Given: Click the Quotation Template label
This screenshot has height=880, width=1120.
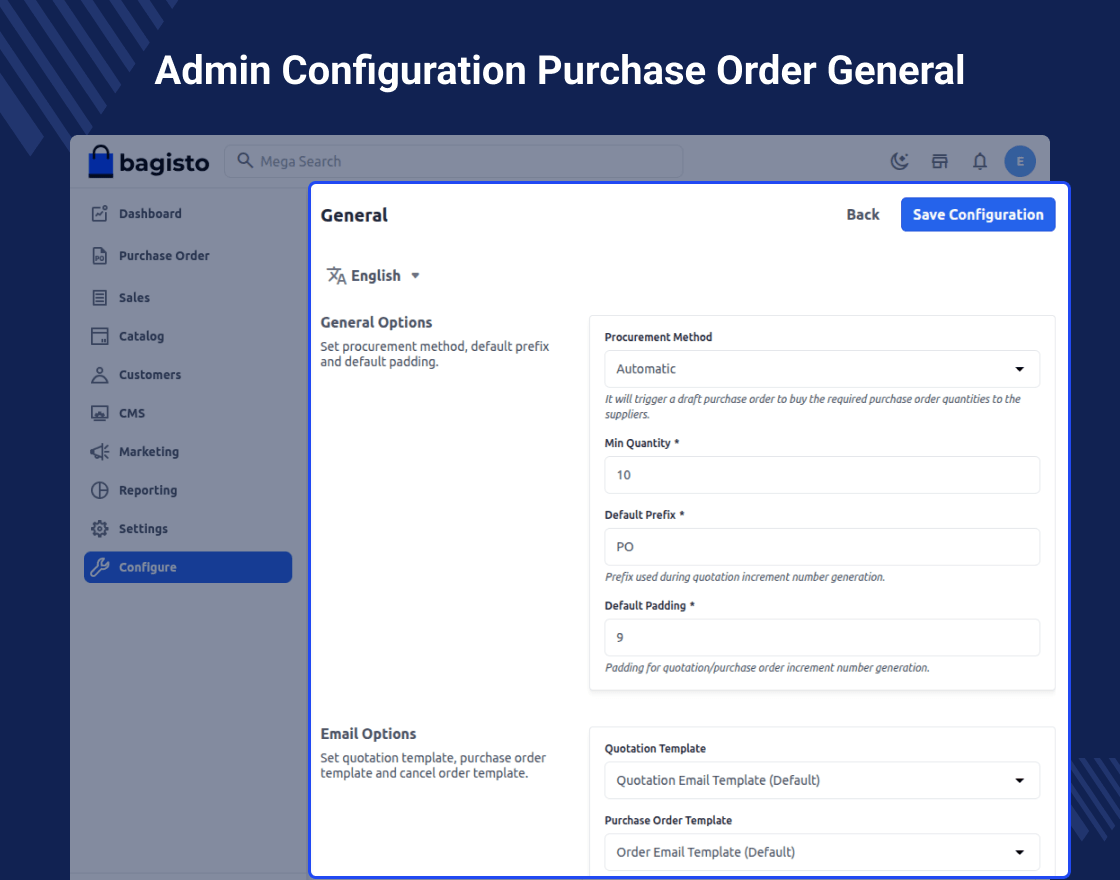Looking at the screenshot, I should pos(655,749).
